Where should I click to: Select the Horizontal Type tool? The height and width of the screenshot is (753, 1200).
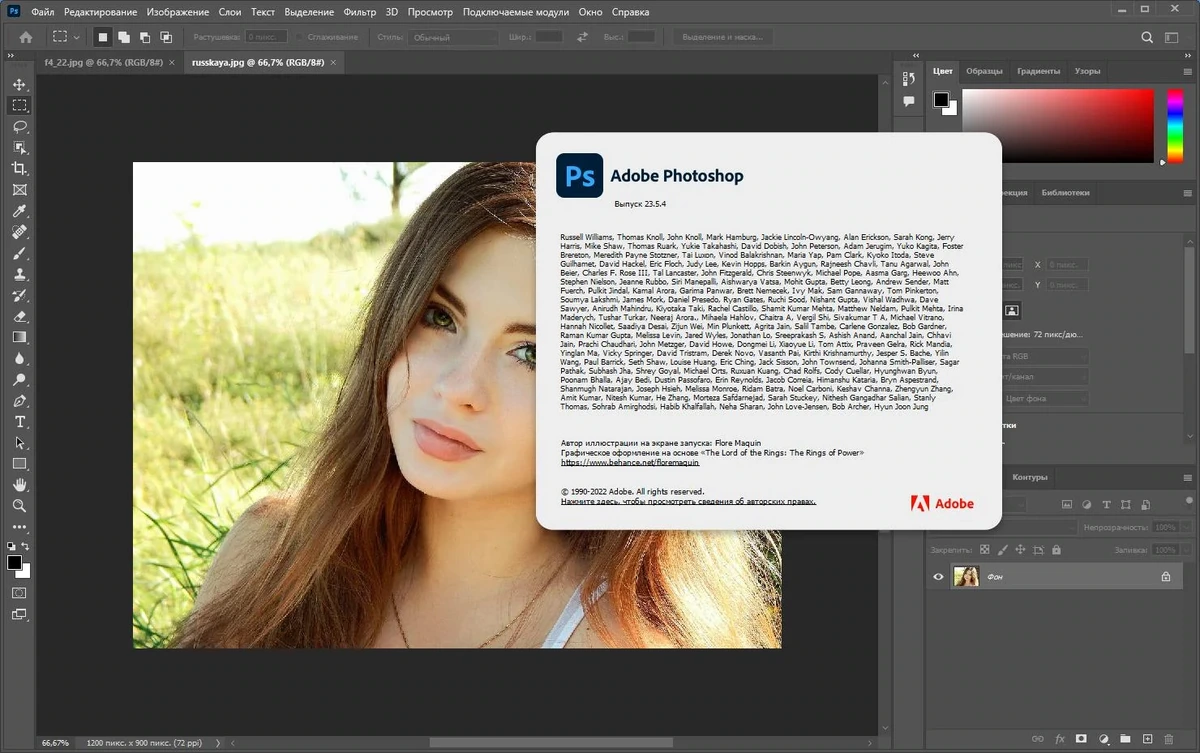coord(19,422)
